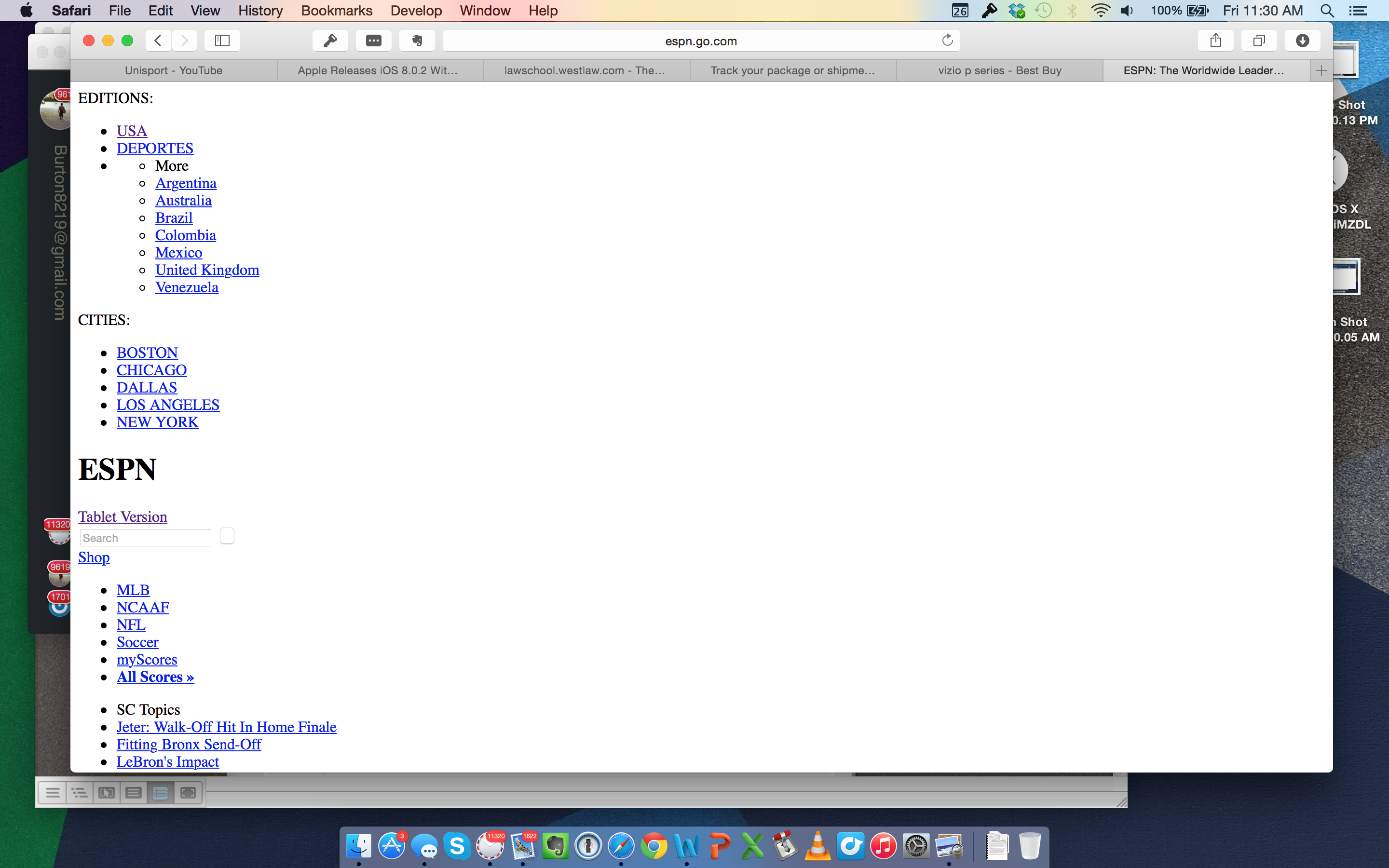Open the Develop menu
This screenshot has height=868, width=1389.
pos(416,10)
